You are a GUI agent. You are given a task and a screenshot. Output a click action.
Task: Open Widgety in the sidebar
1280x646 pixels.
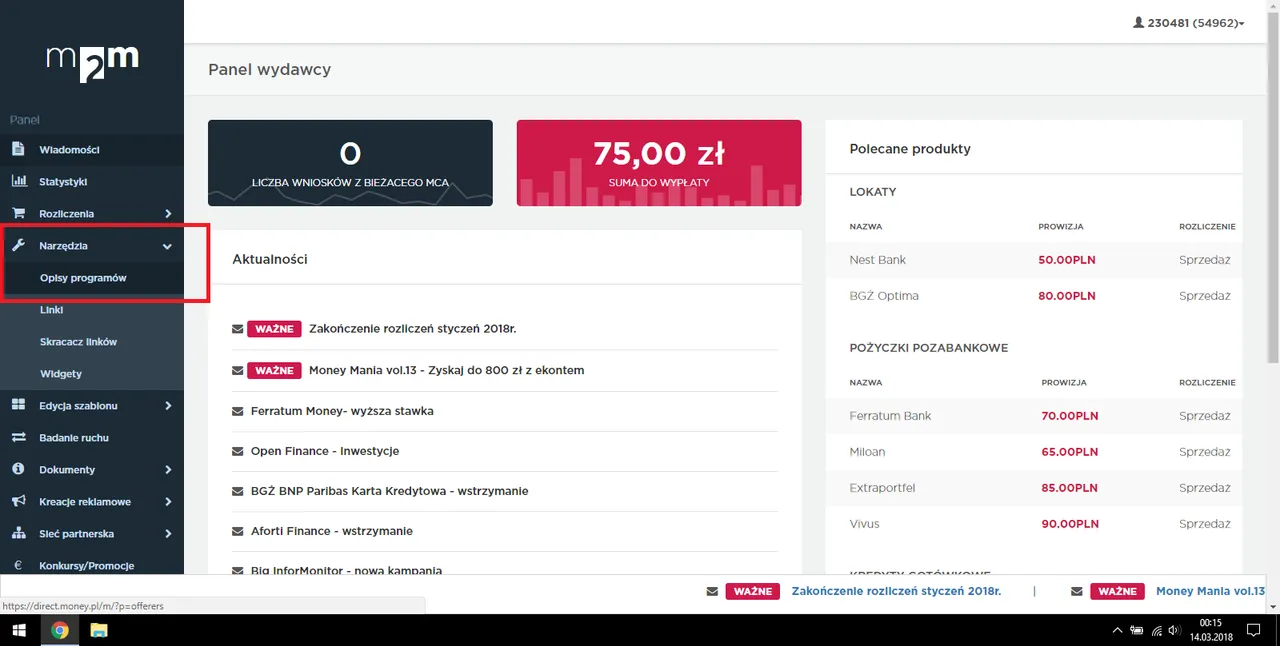click(61, 373)
